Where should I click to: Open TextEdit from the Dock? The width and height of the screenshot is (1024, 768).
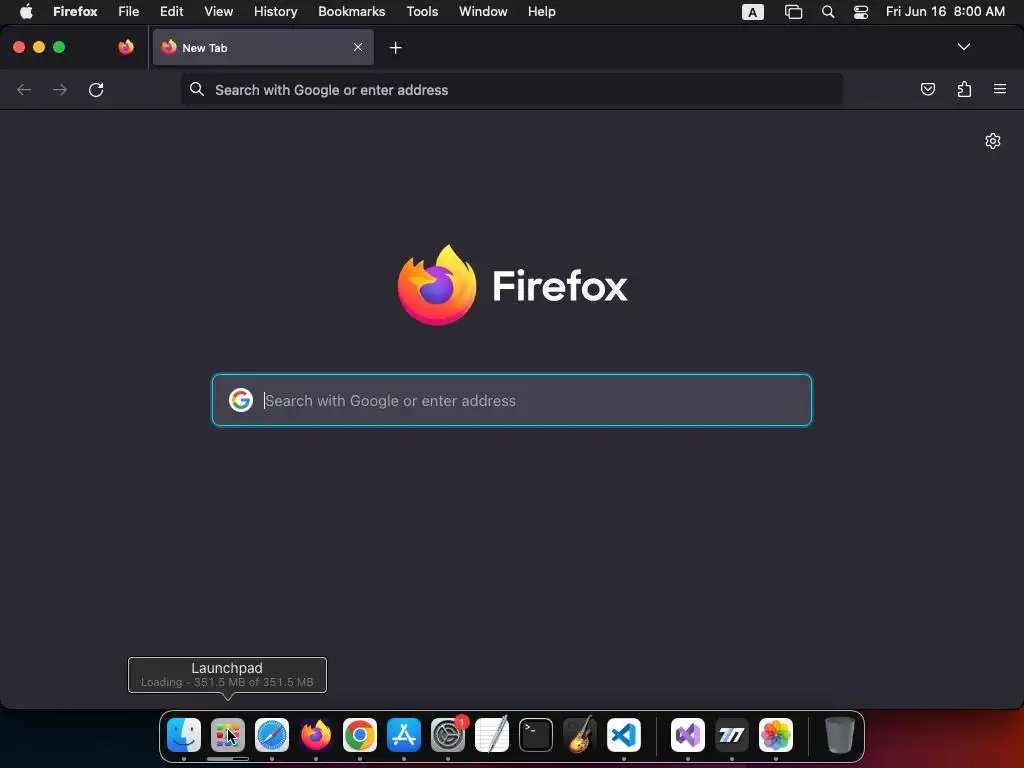[492, 735]
